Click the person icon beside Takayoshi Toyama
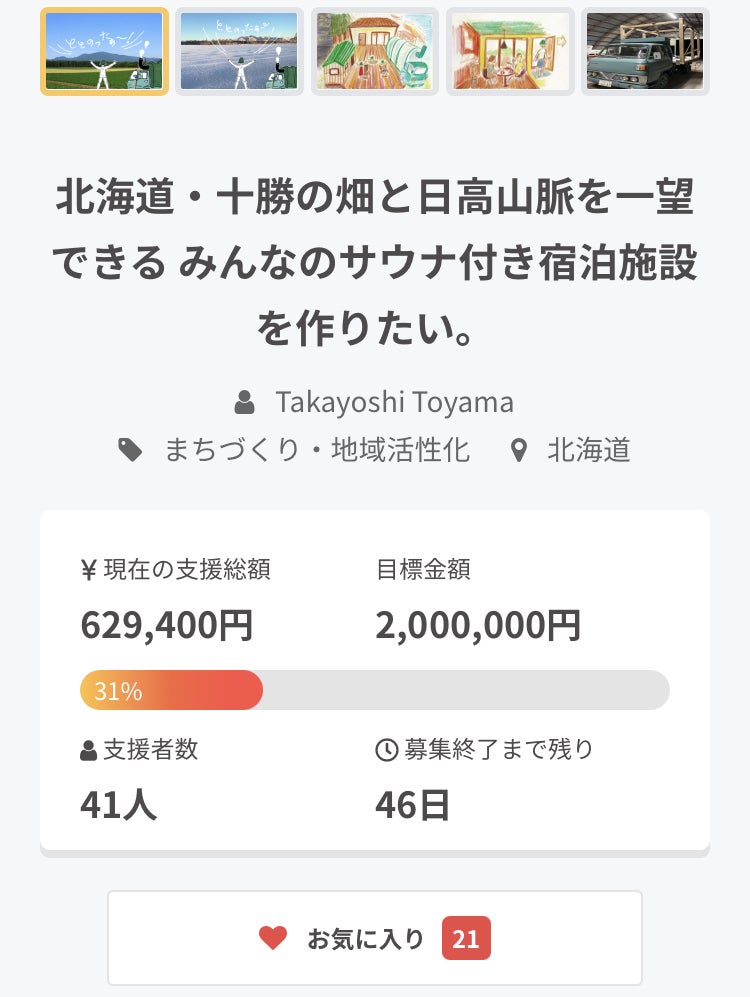The height and width of the screenshot is (997, 750). (x=244, y=403)
